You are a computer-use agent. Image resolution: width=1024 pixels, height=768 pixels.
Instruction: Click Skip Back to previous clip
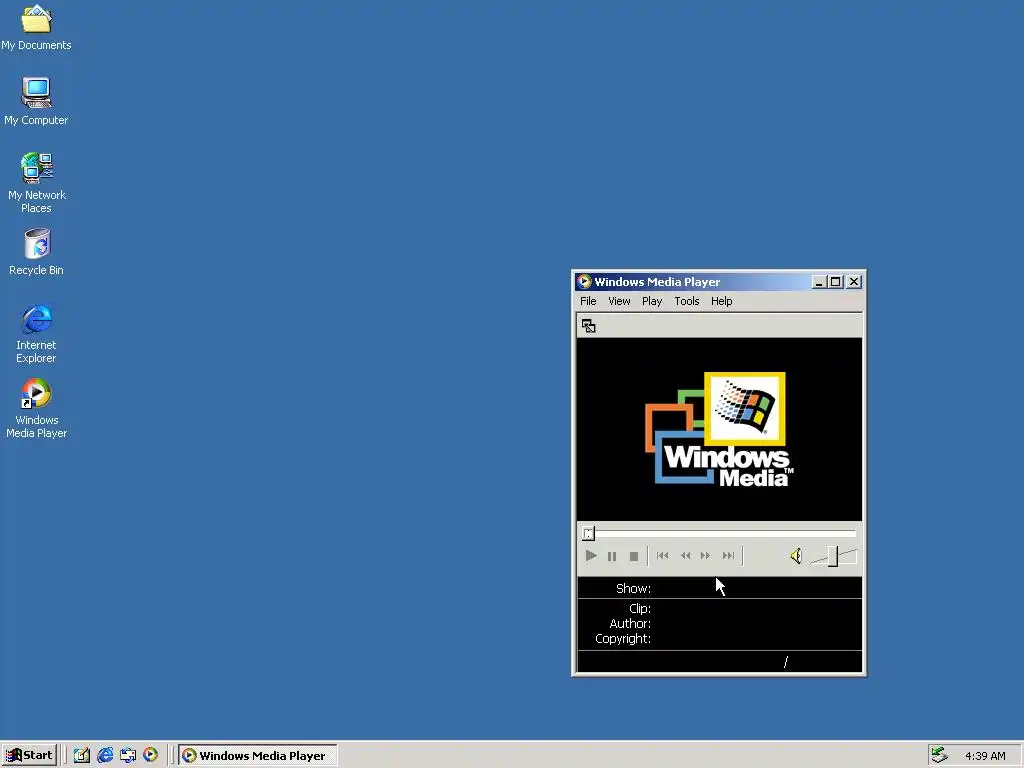[x=663, y=556]
